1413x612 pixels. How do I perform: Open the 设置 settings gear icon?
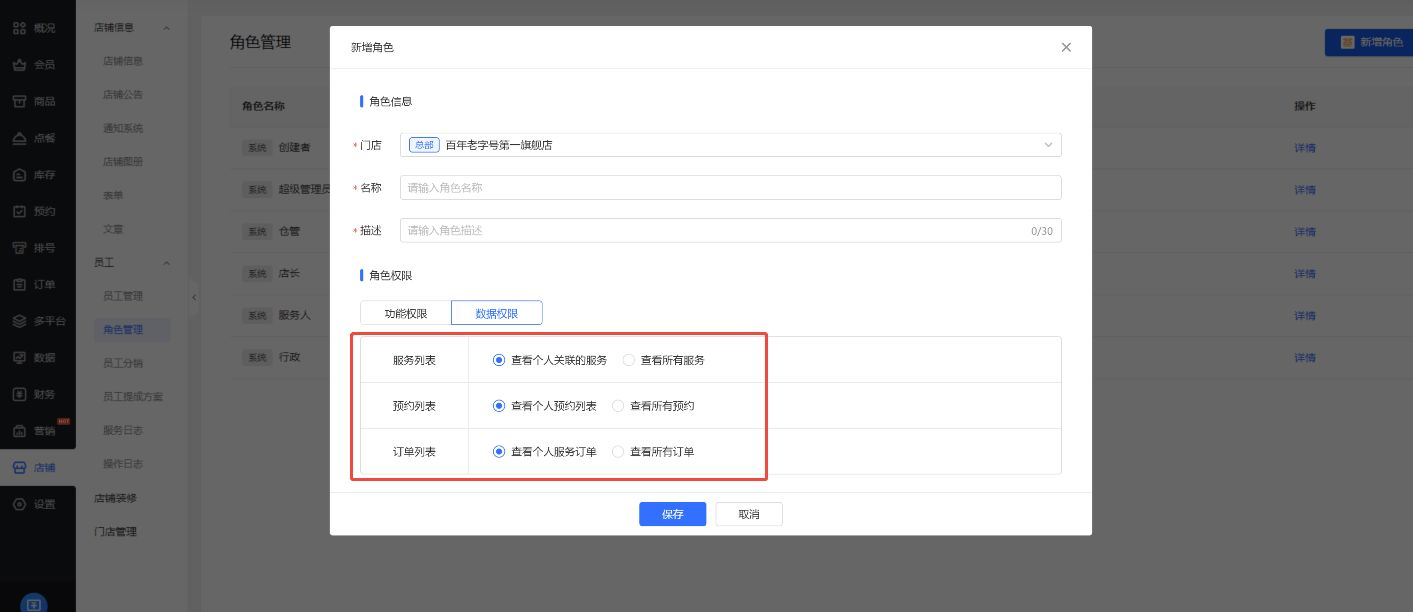[x=19, y=504]
